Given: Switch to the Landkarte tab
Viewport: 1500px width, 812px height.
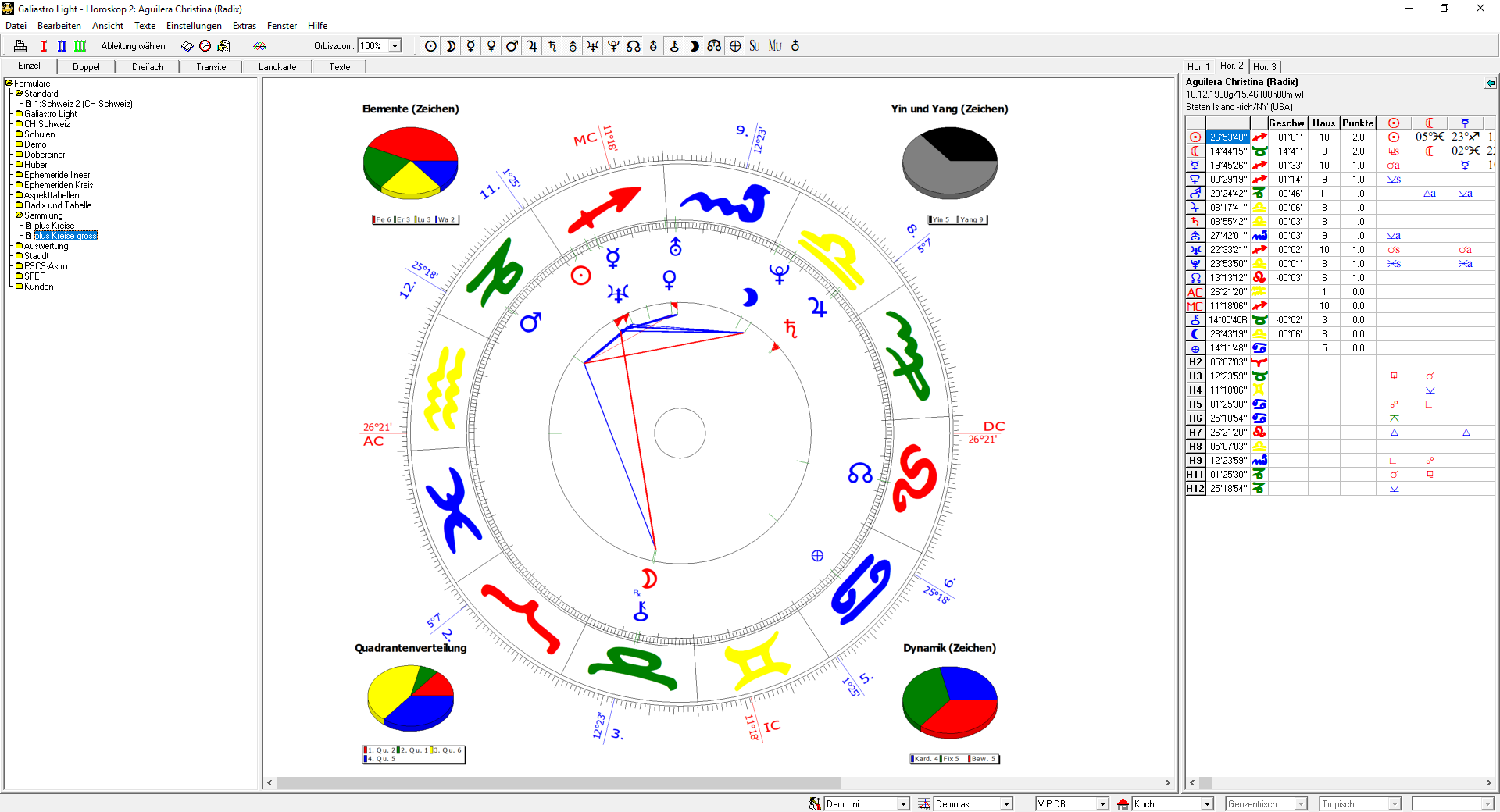Looking at the screenshot, I should (x=277, y=67).
